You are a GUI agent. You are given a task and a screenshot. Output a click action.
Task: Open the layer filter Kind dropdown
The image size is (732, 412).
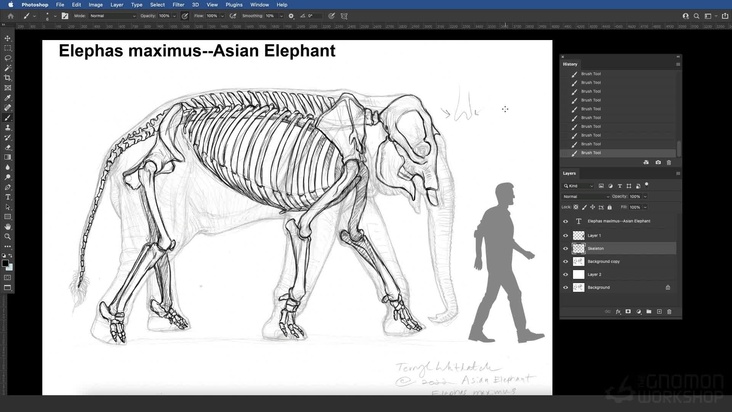point(578,186)
